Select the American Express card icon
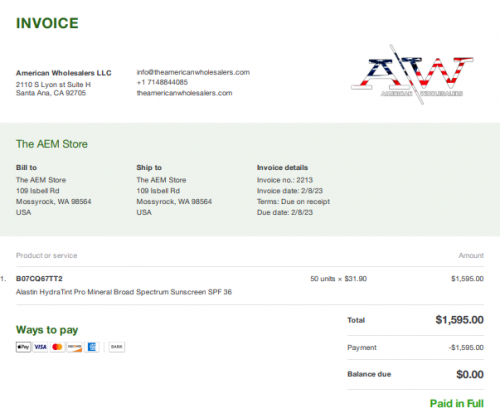 pyautogui.click(x=92, y=347)
